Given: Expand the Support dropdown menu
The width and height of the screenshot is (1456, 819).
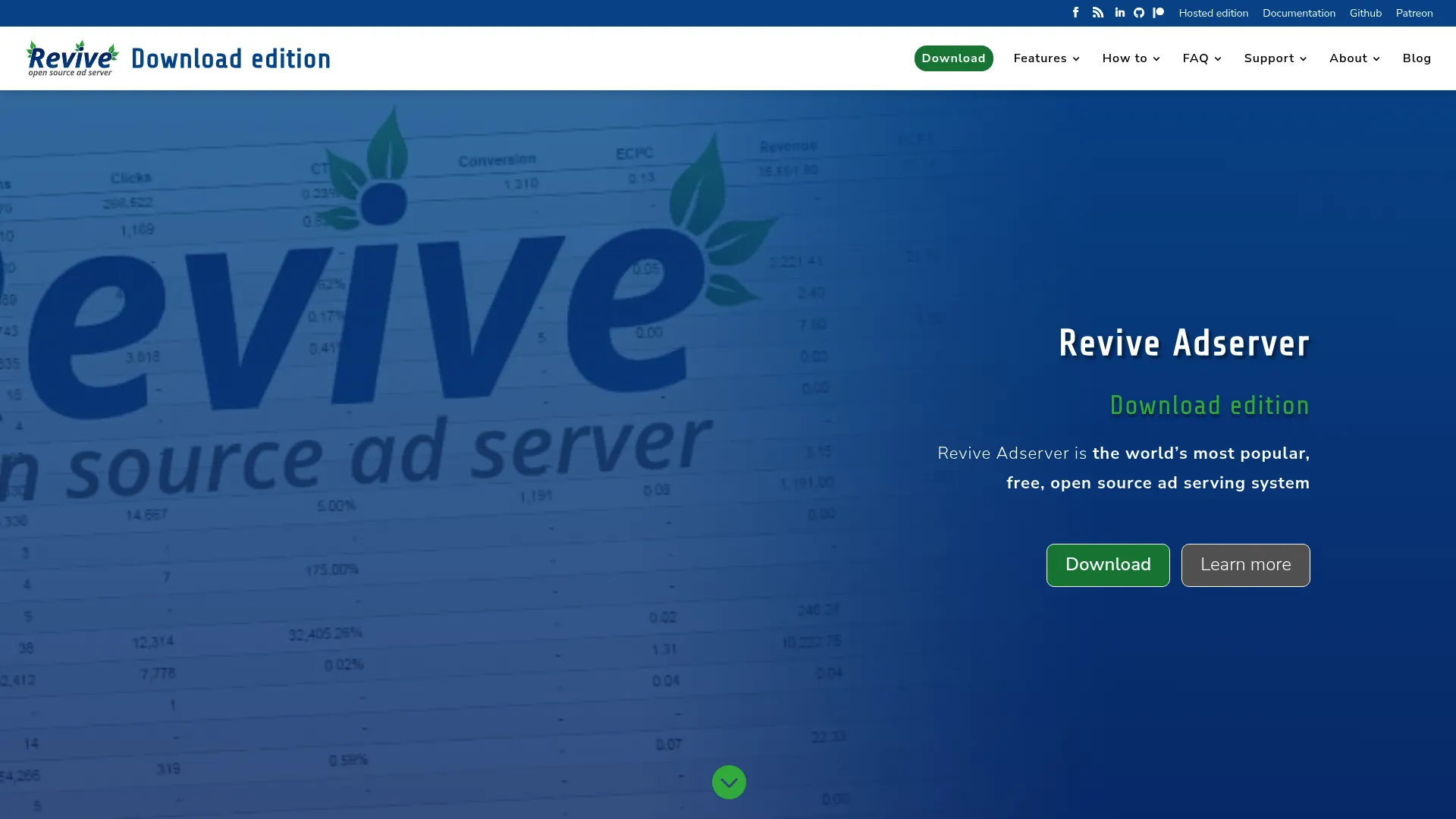Looking at the screenshot, I should tap(1275, 58).
